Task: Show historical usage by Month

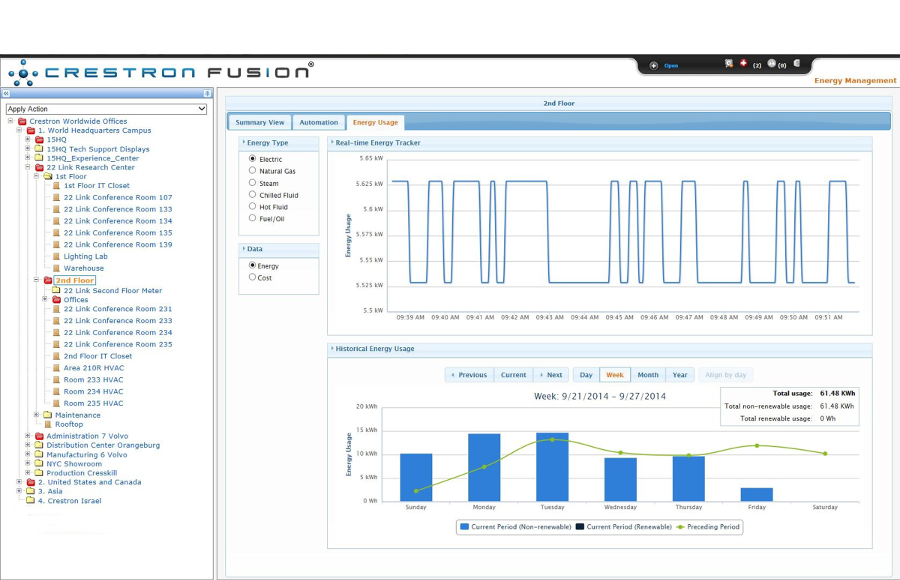Action: (x=648, y=375)
